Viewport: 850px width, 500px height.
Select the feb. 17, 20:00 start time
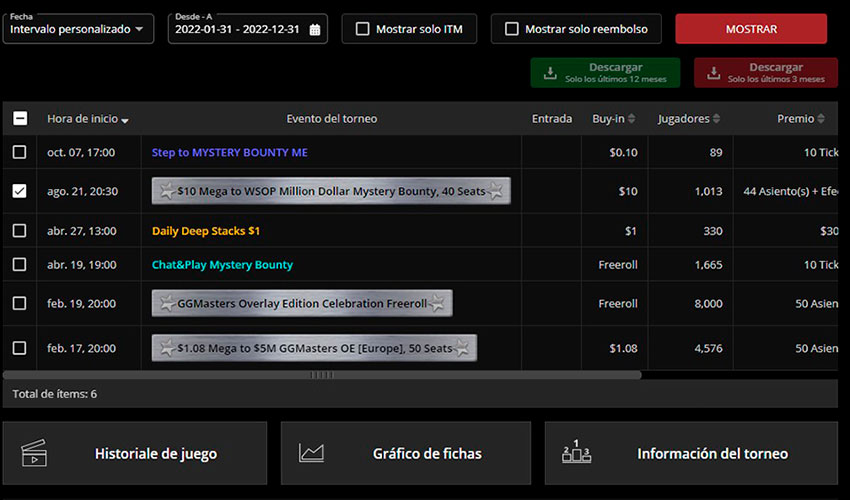click(x=81, y=348)
